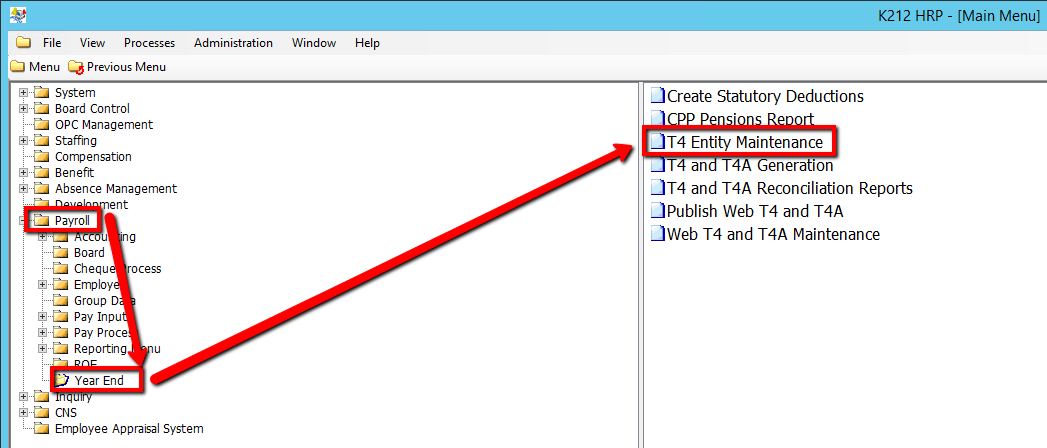This screenshot has width=1047, height=448.
Task: Select the Compensation tree item
Action: (93, 157)
